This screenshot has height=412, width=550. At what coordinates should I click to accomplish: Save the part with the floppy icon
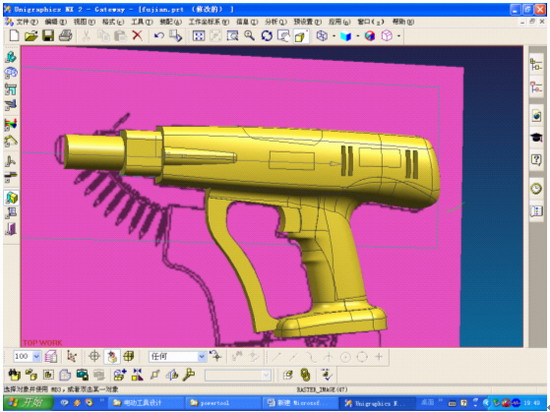click(48, 35)
